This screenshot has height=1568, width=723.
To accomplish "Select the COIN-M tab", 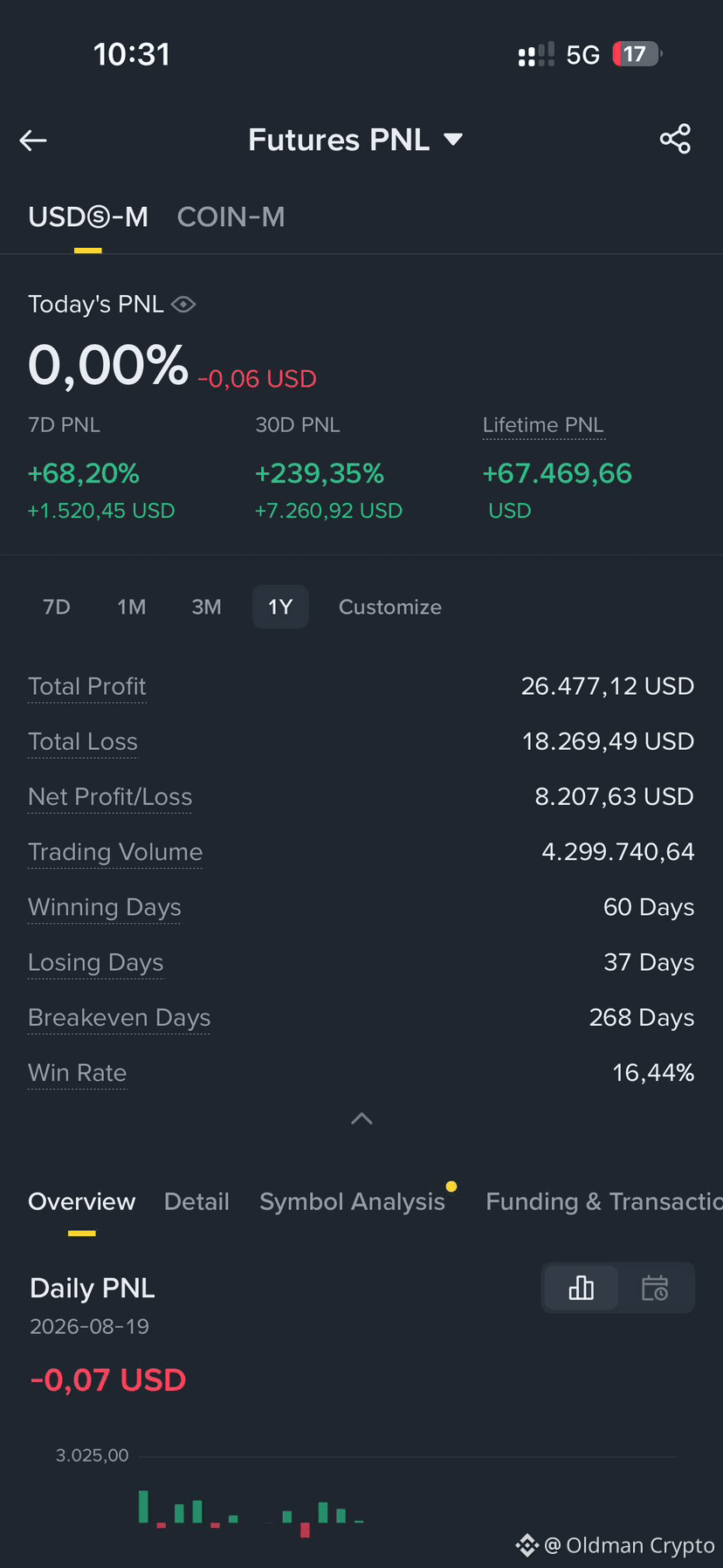I will tap(231, 217).
